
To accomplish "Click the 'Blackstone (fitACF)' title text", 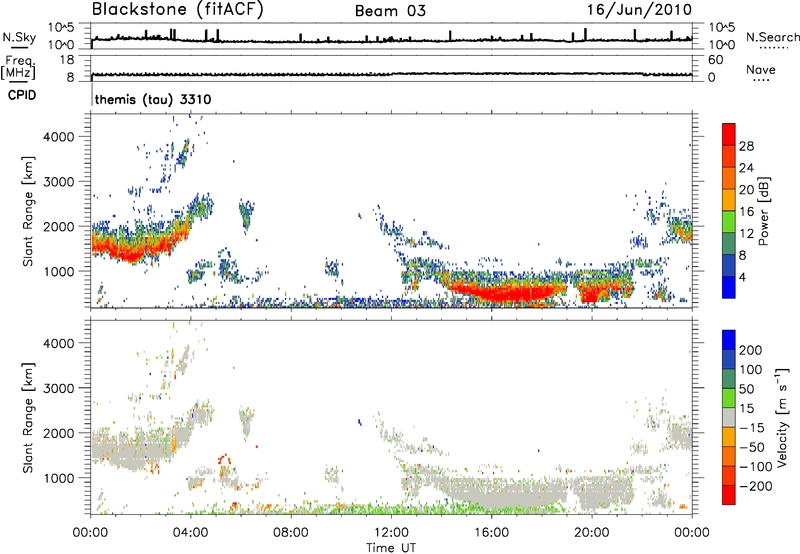I will click(178, 10).
